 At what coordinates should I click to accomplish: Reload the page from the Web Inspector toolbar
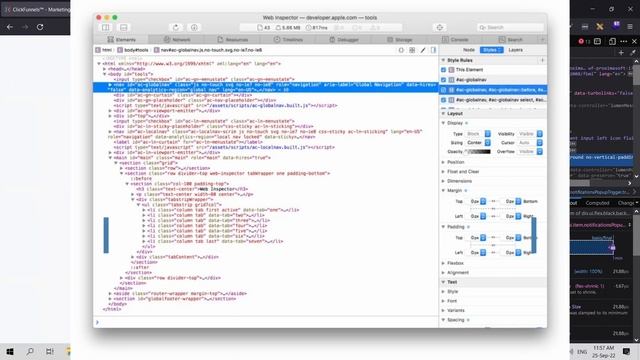pyautogui.click(x=176, y=27)
